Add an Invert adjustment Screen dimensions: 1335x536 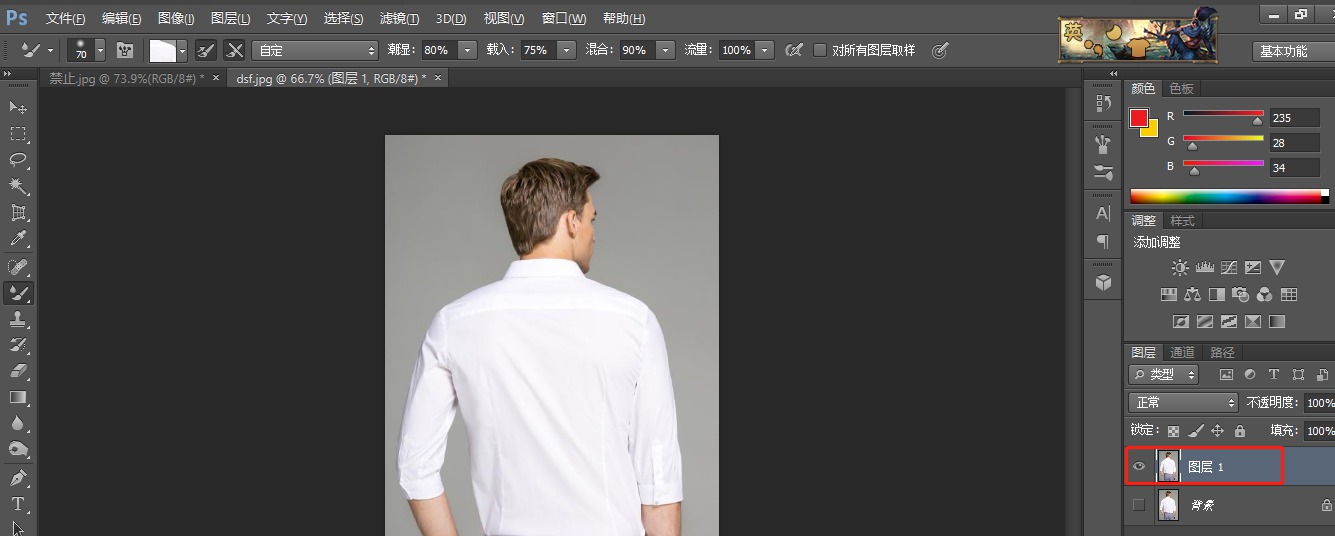[1181, 322]
